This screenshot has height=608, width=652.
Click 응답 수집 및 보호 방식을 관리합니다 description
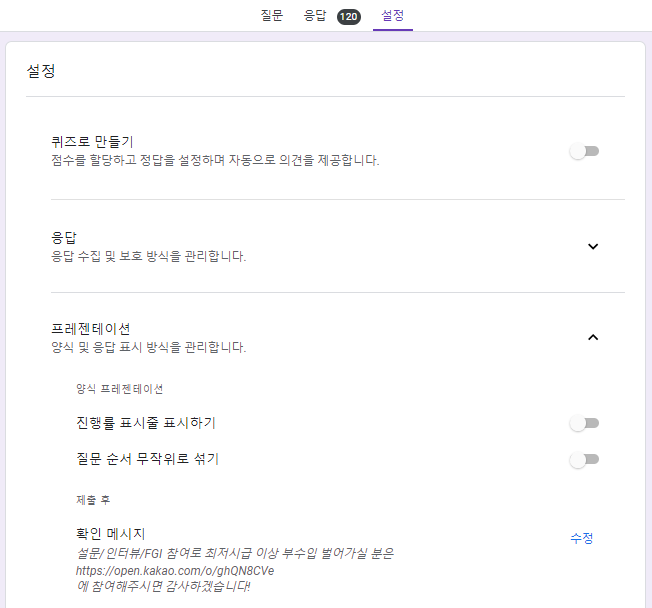(148, 256)
